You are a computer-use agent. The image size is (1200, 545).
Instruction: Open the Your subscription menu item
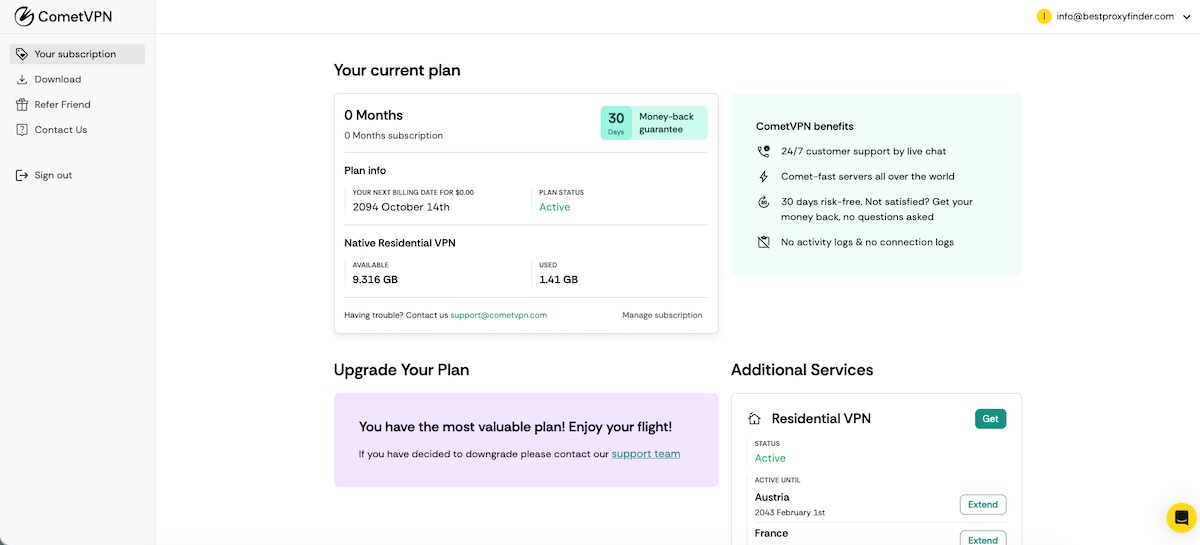(x=75, y=54)
